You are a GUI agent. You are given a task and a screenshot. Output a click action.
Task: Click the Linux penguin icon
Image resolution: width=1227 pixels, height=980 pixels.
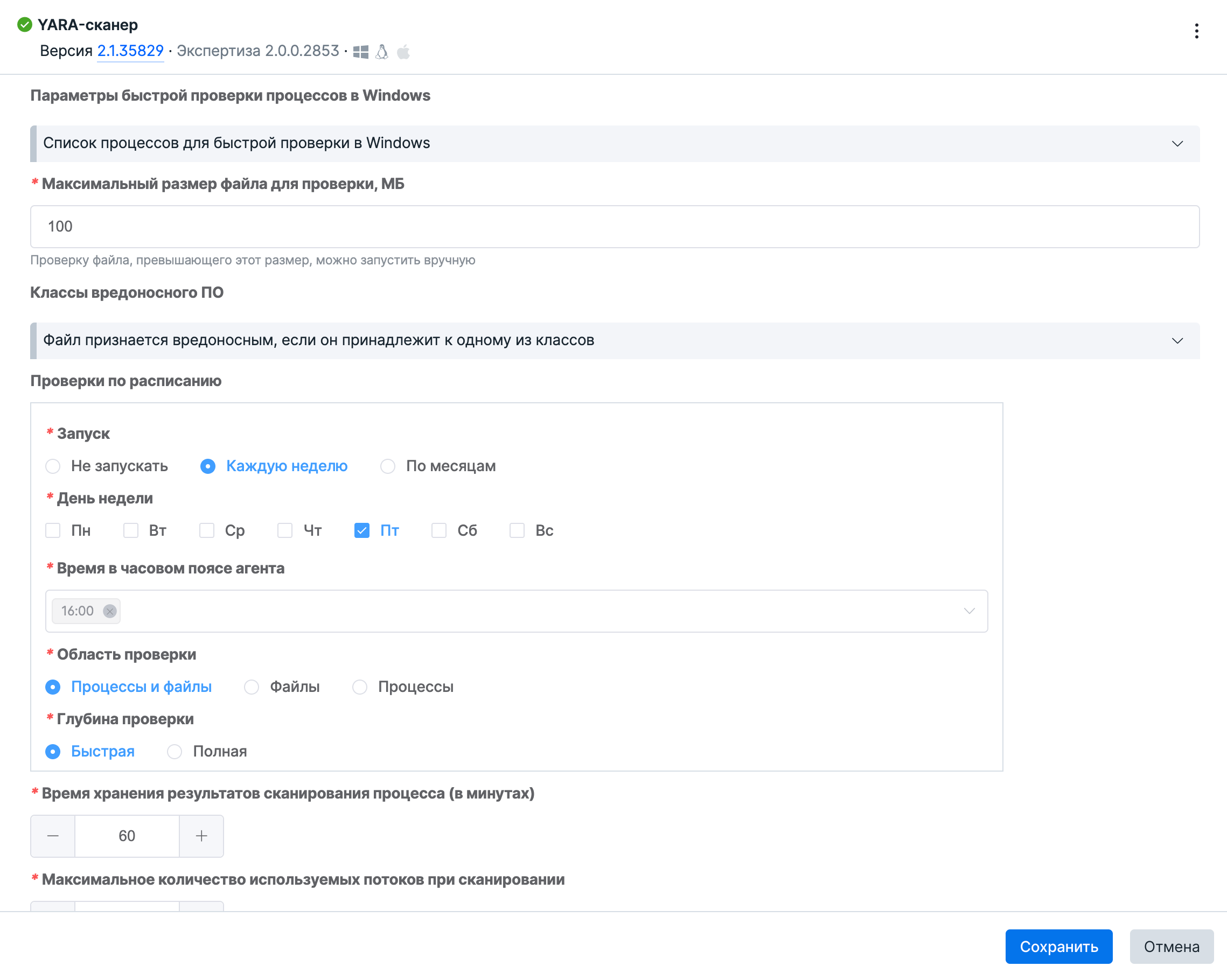382,52
